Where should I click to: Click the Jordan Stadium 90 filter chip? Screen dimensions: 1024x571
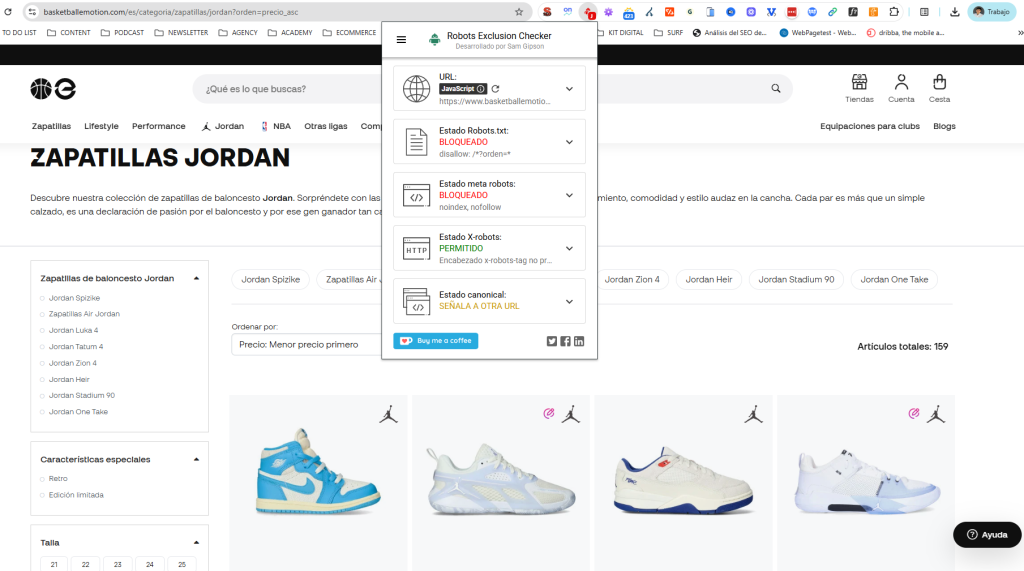(x=796, y=280)
